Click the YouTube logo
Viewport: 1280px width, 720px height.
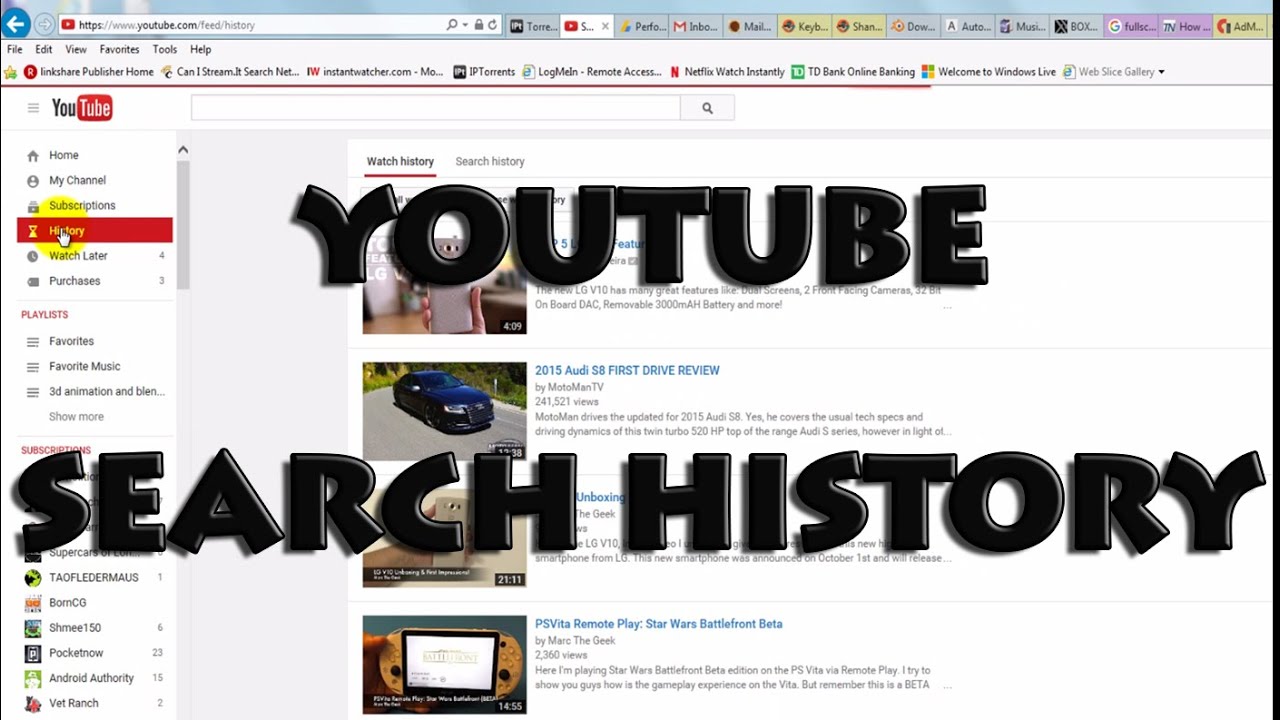tap(82, 108)
